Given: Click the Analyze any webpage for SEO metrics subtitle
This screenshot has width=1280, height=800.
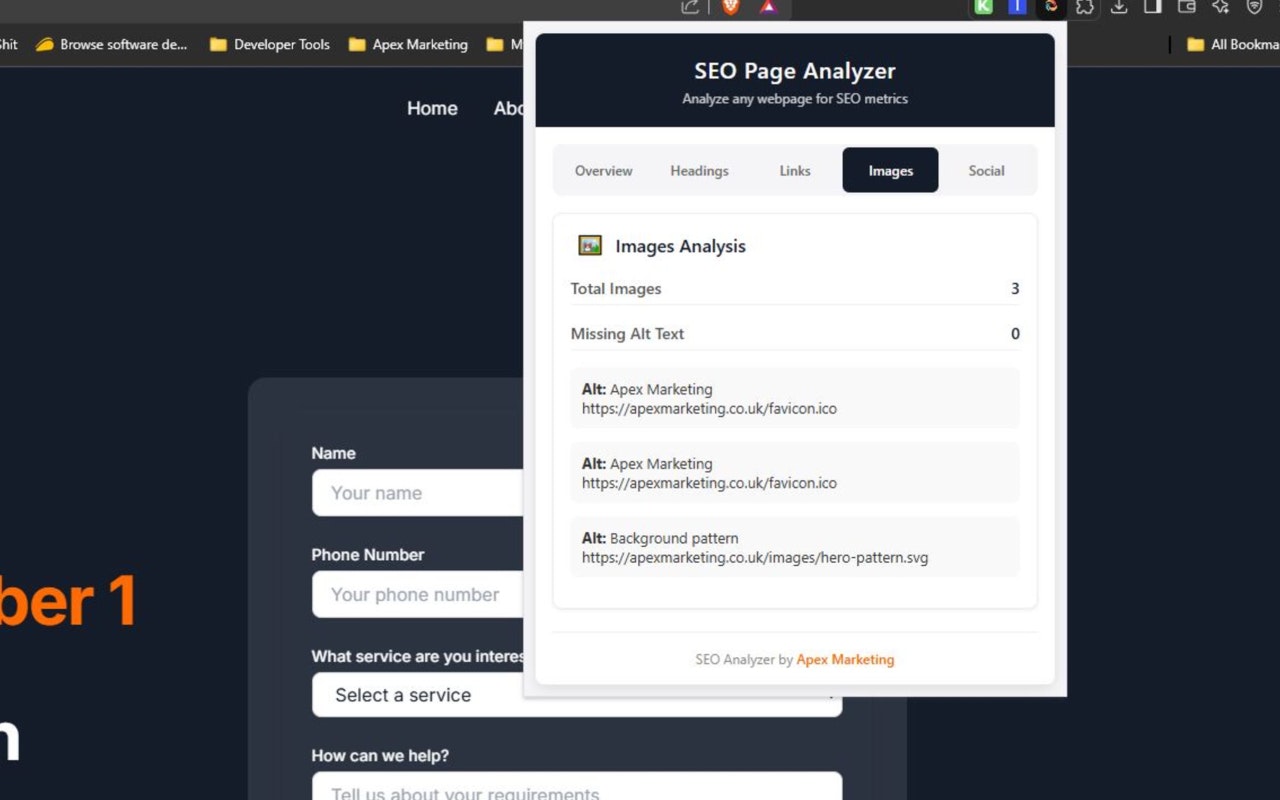Looking at the screenshot, I should tap(795, 99).
